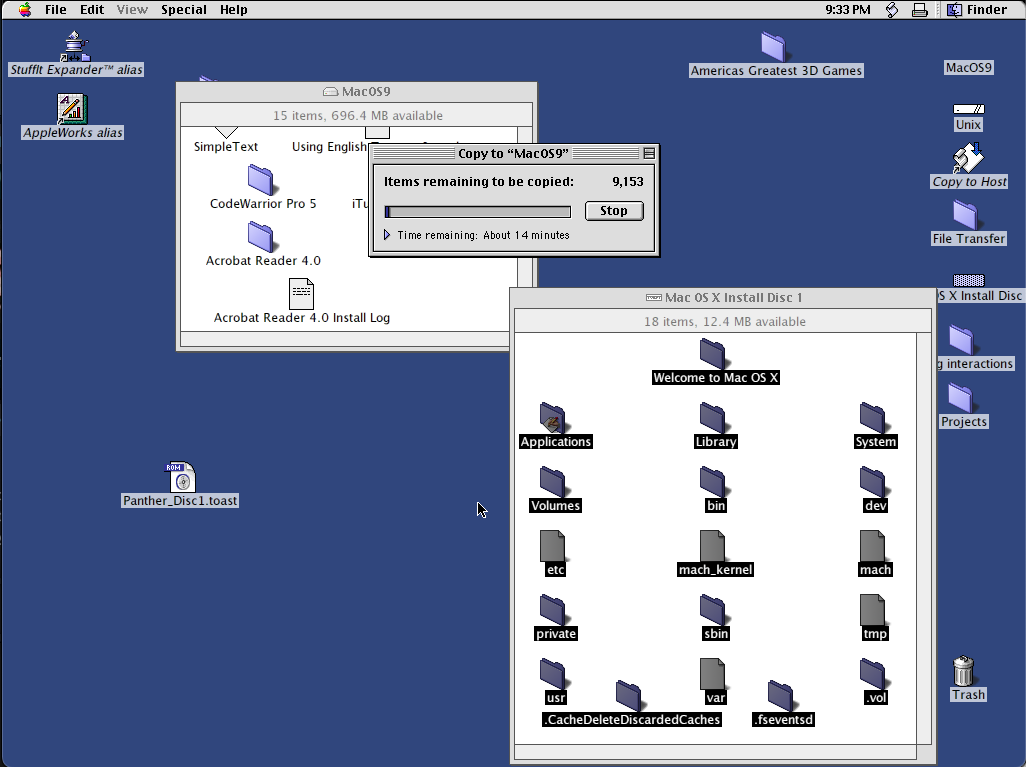Open the StuffIt Expander alias
Image resolution: width=1026 pixels, height=767 pixels.
pyautogui.click(x=76, y=45)
